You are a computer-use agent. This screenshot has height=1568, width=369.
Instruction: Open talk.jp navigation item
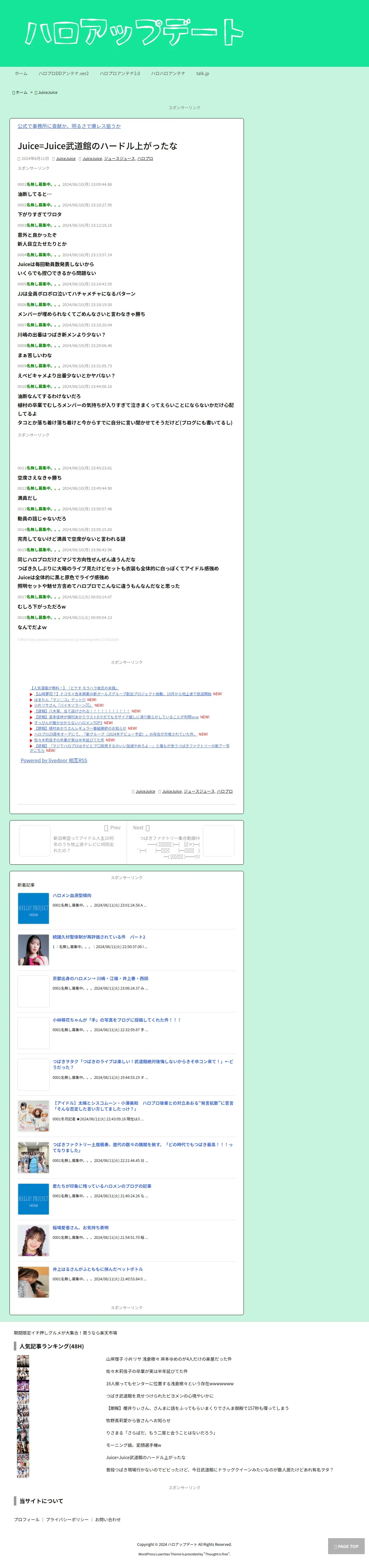coord(203,74)
